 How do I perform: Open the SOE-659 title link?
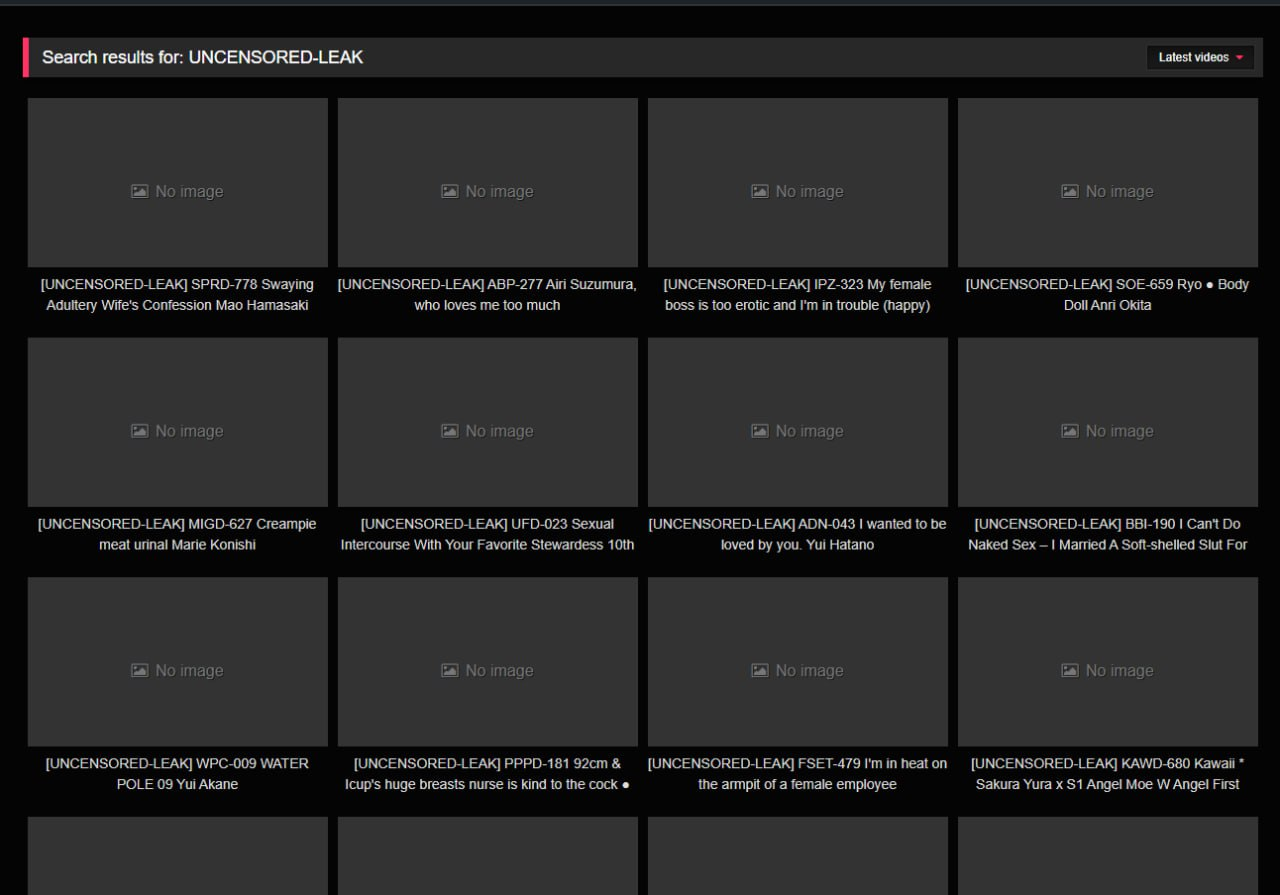point(1107,295)
